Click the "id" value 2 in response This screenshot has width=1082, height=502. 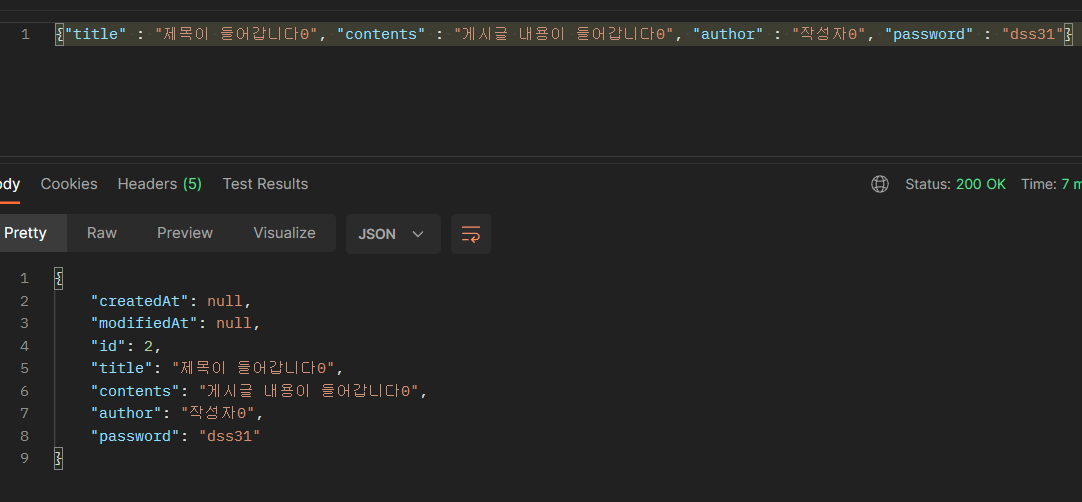point(148,346)
